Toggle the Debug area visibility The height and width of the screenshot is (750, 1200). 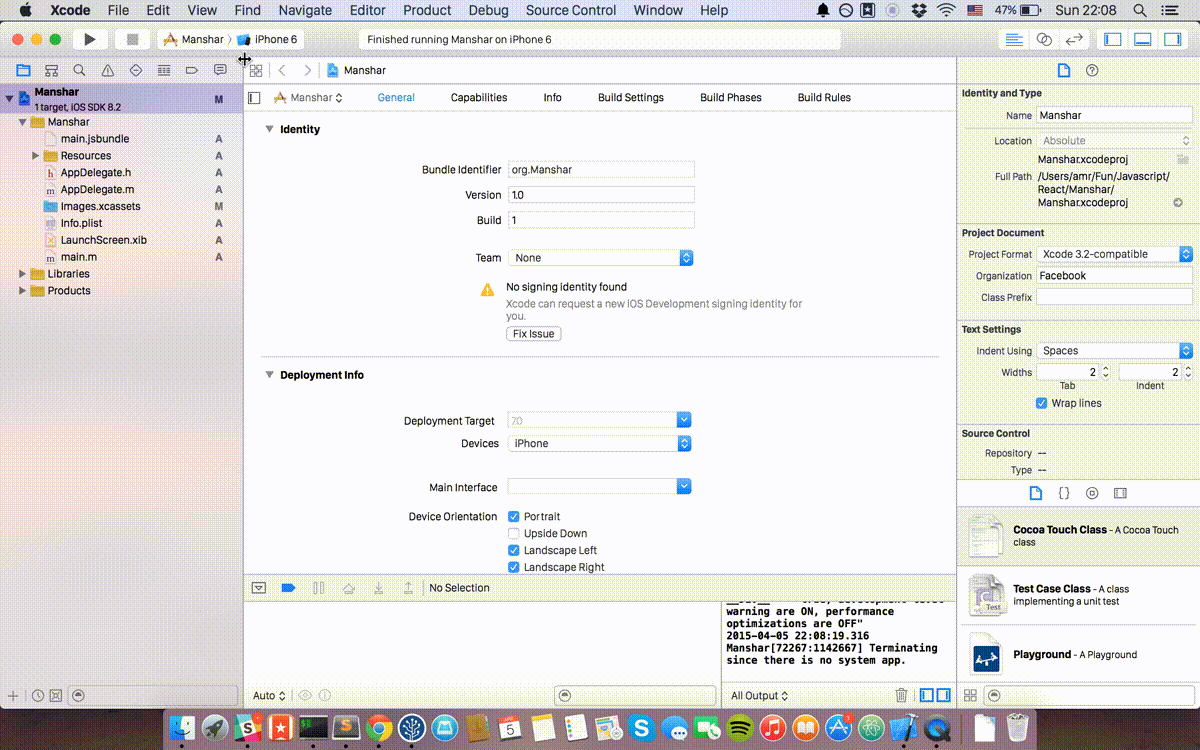[x=1143, y=39]
